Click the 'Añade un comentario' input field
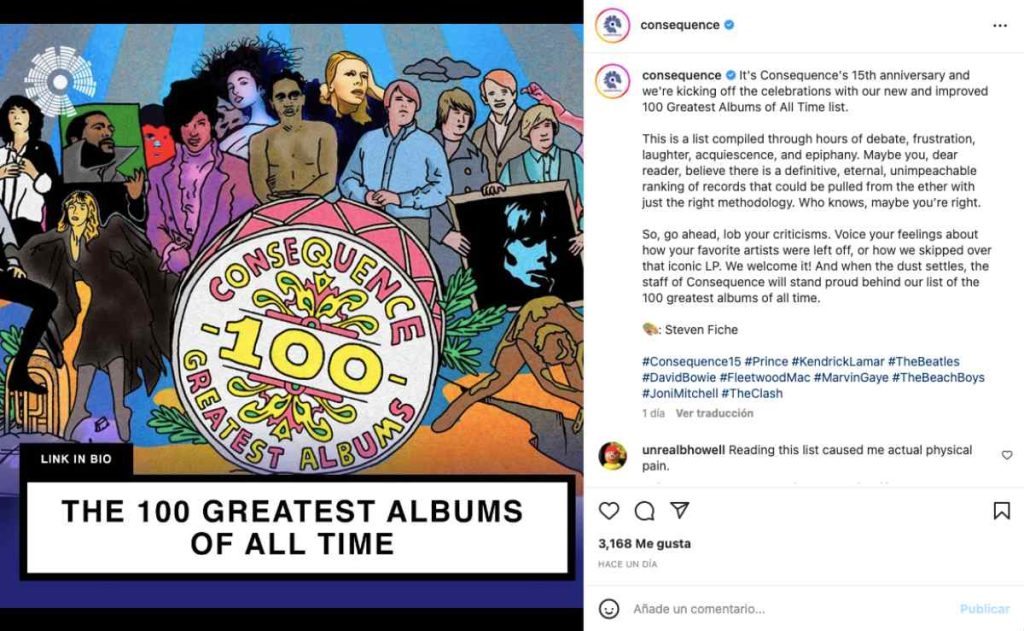 (x=700, y=608)
